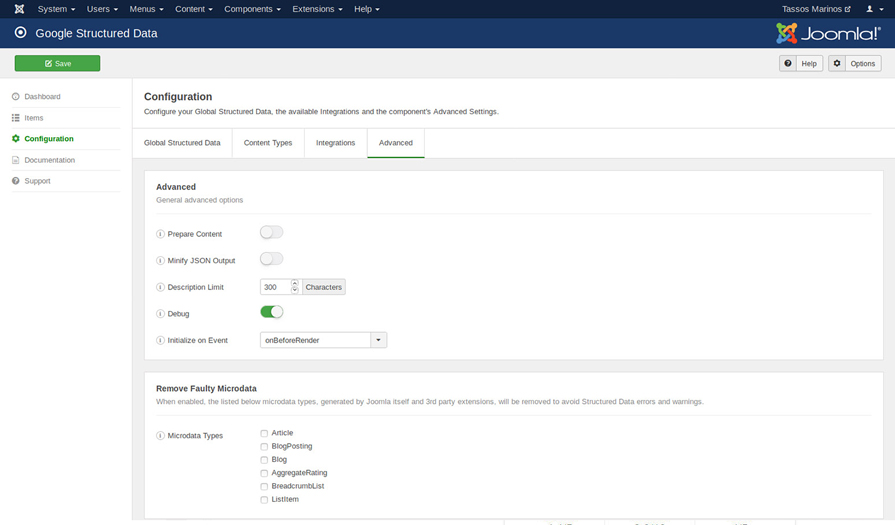Check the BreadcrumbList microdata checkbox
Viewport: 895px width, 525px height.
point(264,487)
